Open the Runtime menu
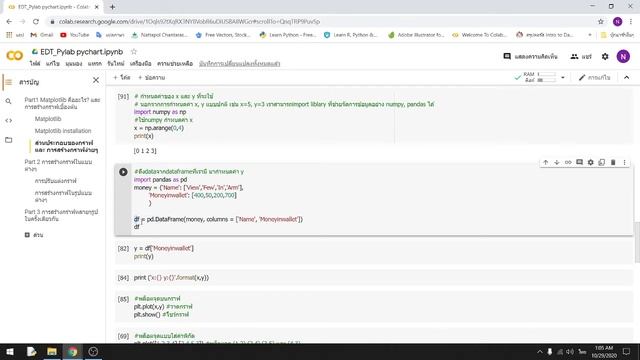 [116, 64]
